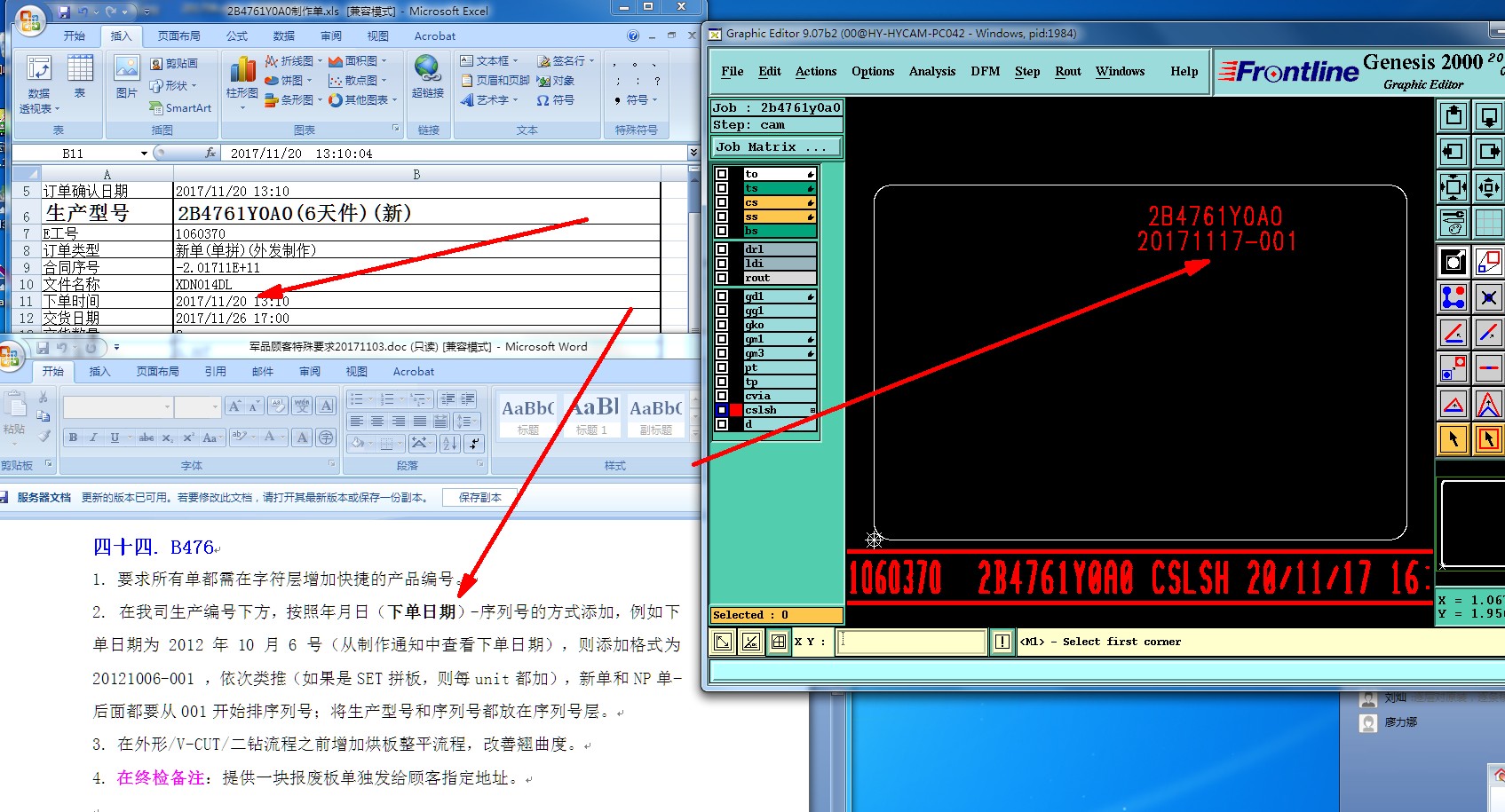Expand the Excel formula bar
Viewport: 1505px width, 812px height.
(x=693, y=153)
